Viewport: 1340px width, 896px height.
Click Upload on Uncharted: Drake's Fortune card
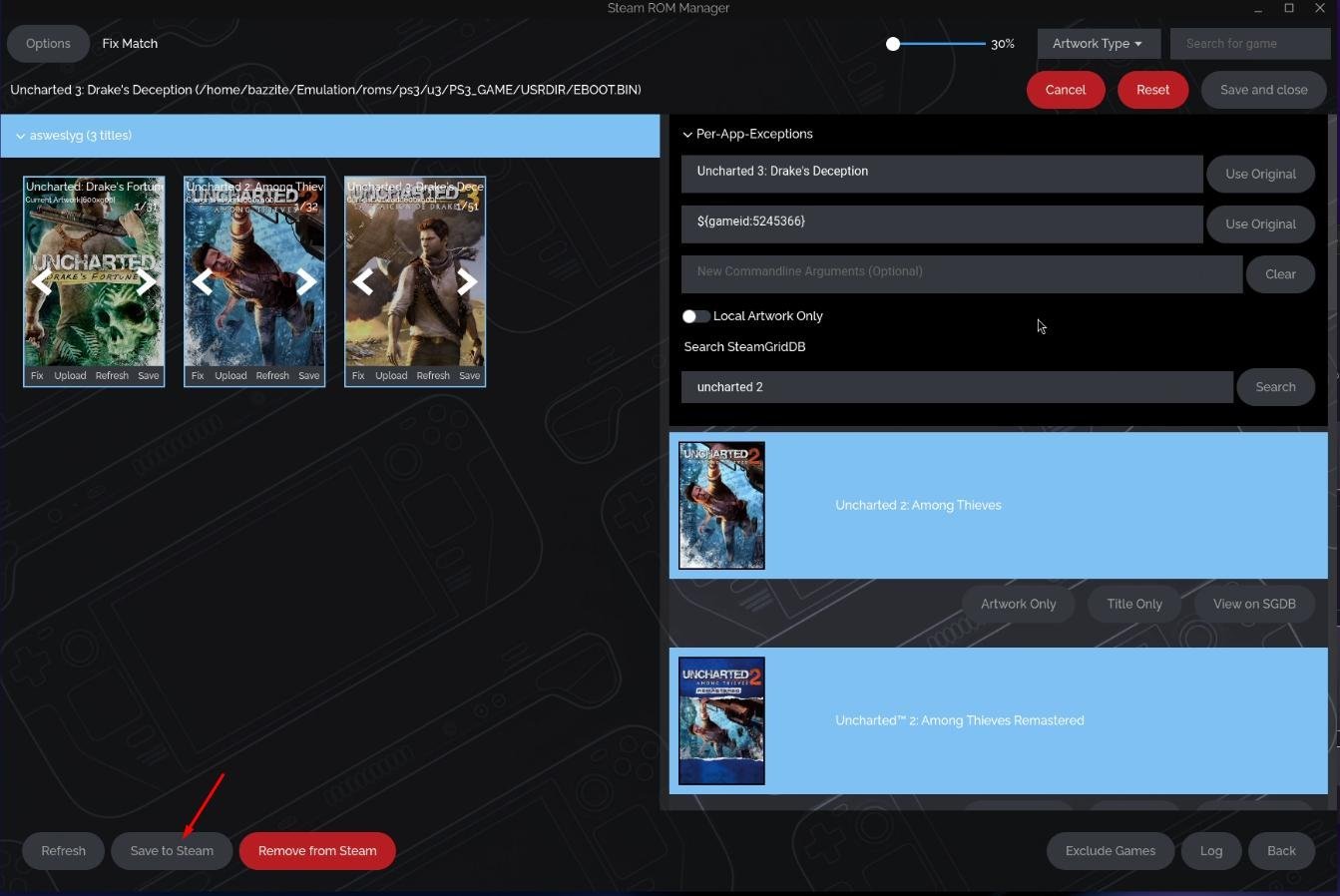pos(70,376)
